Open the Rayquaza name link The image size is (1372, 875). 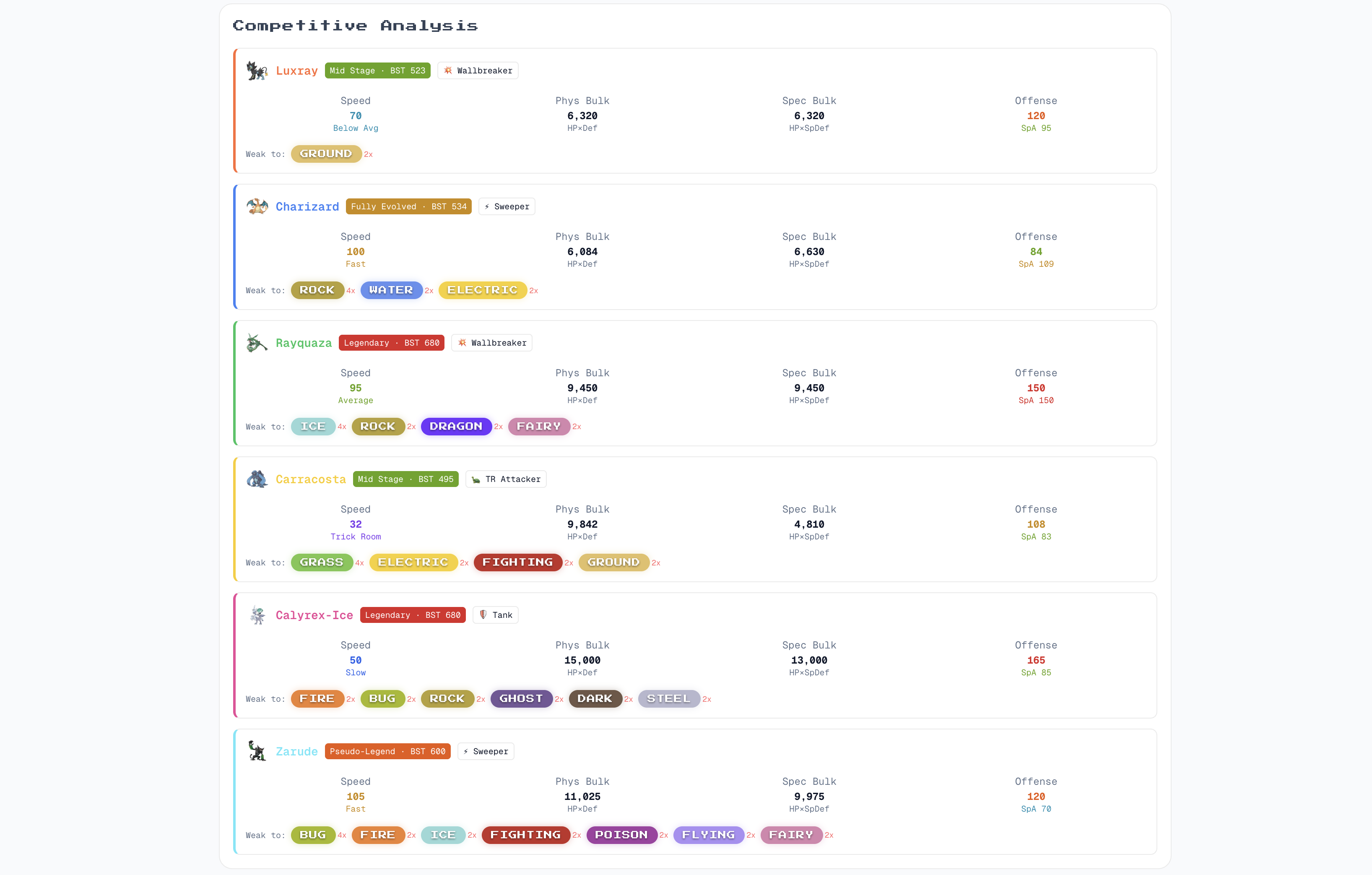(304, 343)
